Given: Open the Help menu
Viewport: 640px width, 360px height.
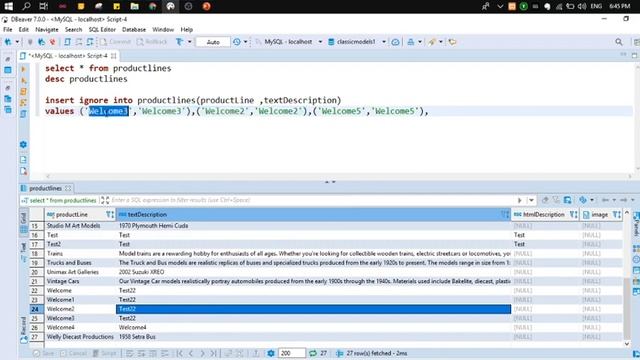Looking at the screenshot, I should (x=187, y=29).
